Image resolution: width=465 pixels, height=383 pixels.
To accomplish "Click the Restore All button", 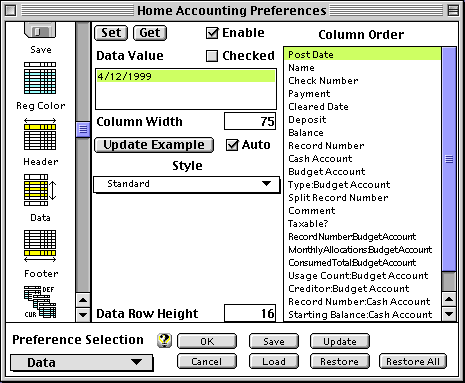I will point(413,361).
